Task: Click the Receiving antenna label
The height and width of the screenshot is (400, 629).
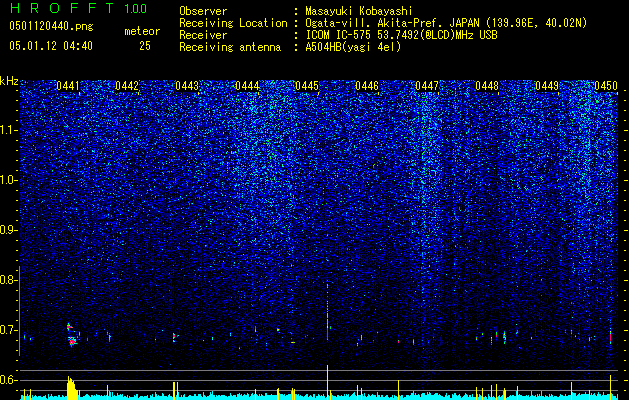Action: pos(230,47)
